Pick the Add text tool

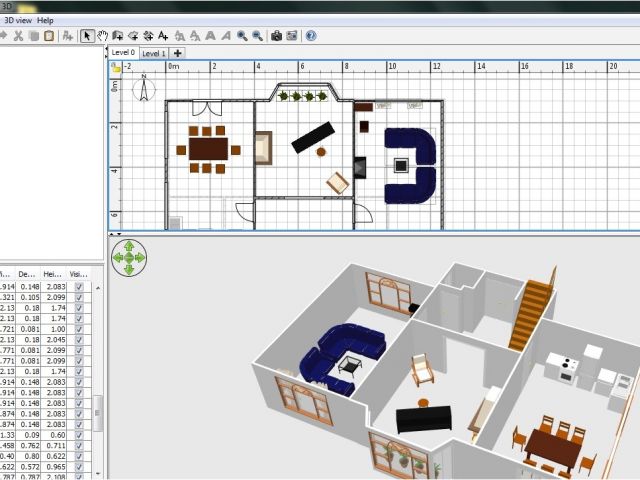(163, 36)
